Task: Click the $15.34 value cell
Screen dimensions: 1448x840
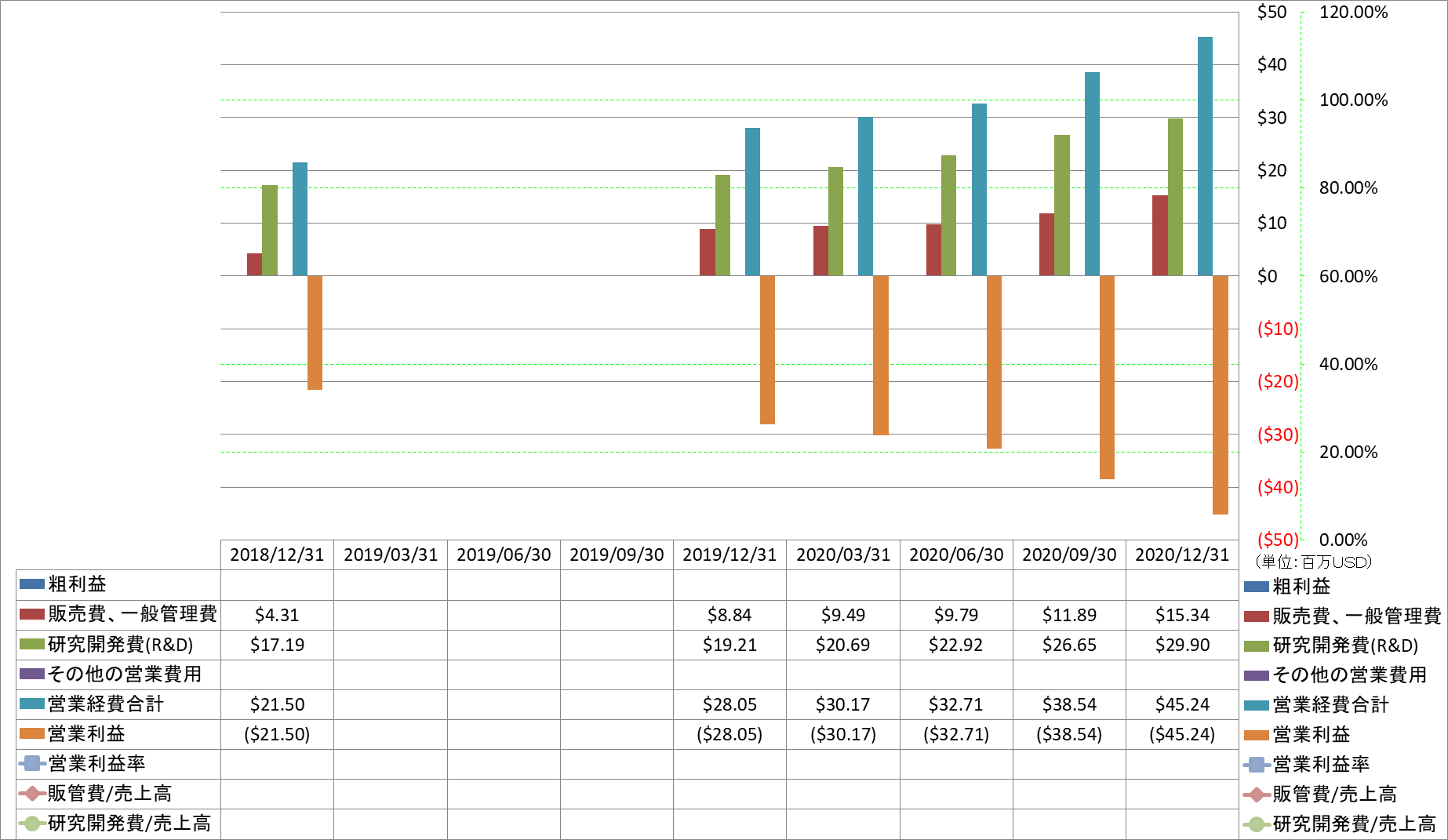Action: (x=1182, y=615)
